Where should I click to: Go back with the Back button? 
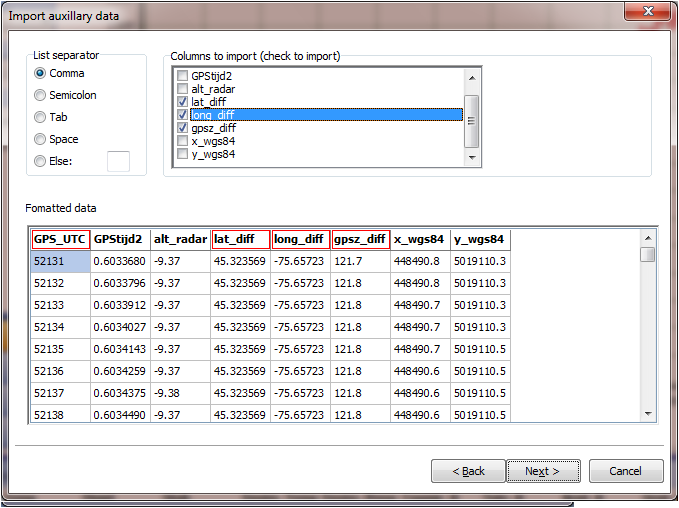click(468, 471)
